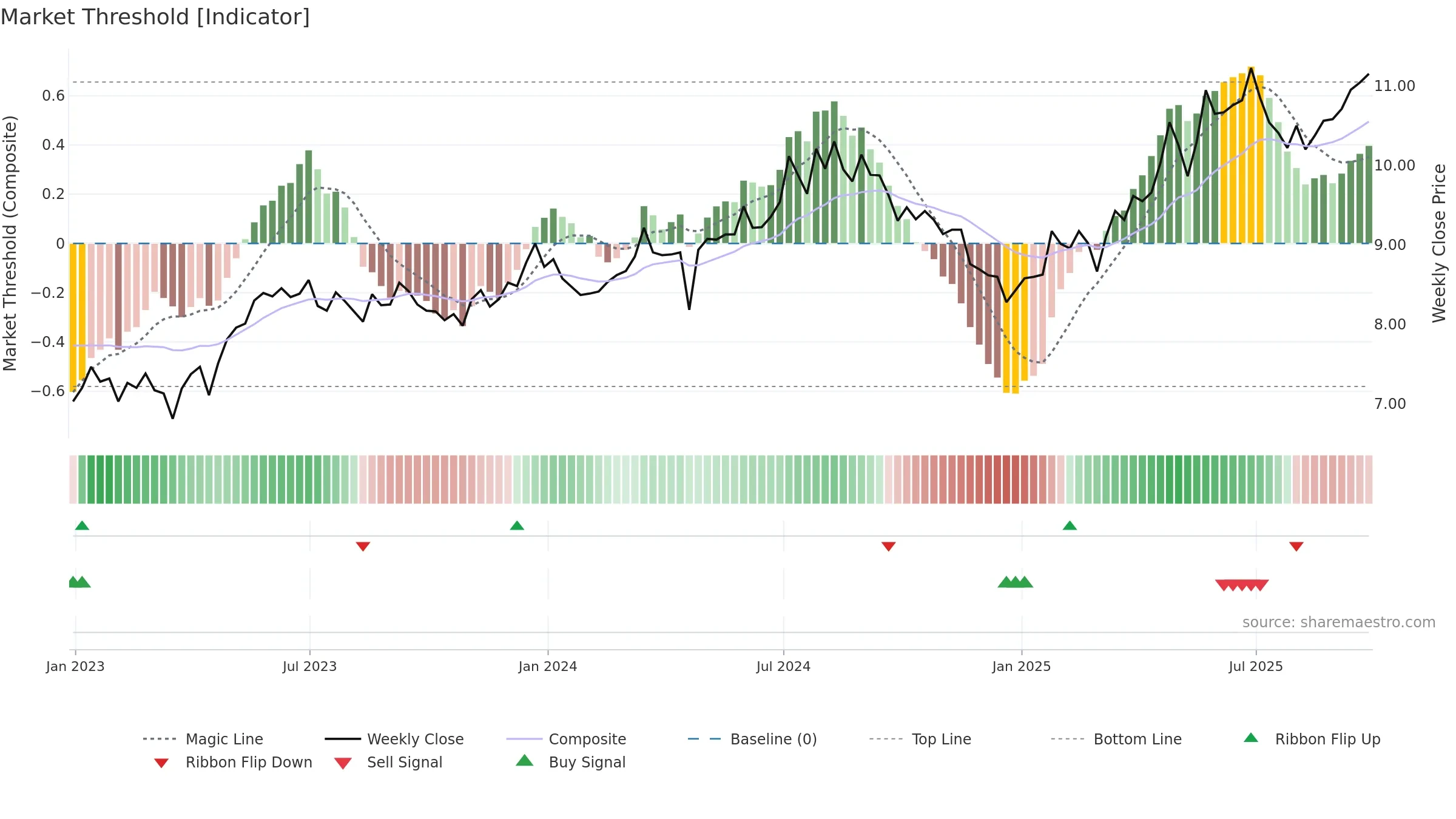Click the '10.00' price axis label
Screen dimensions: 1456x819
[x=1395, y=166]
